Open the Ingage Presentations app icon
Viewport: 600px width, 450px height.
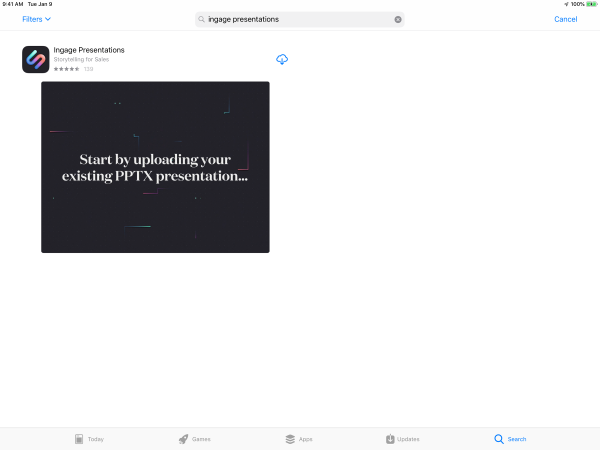coord(36,59)
